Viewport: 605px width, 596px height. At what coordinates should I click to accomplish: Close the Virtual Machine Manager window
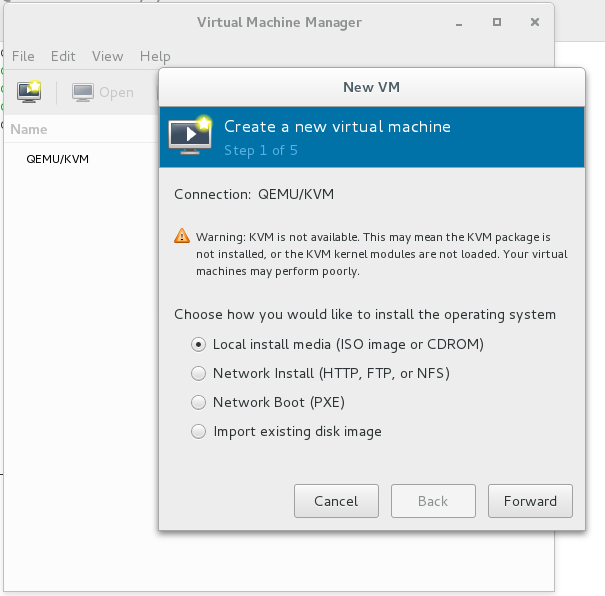535,22
